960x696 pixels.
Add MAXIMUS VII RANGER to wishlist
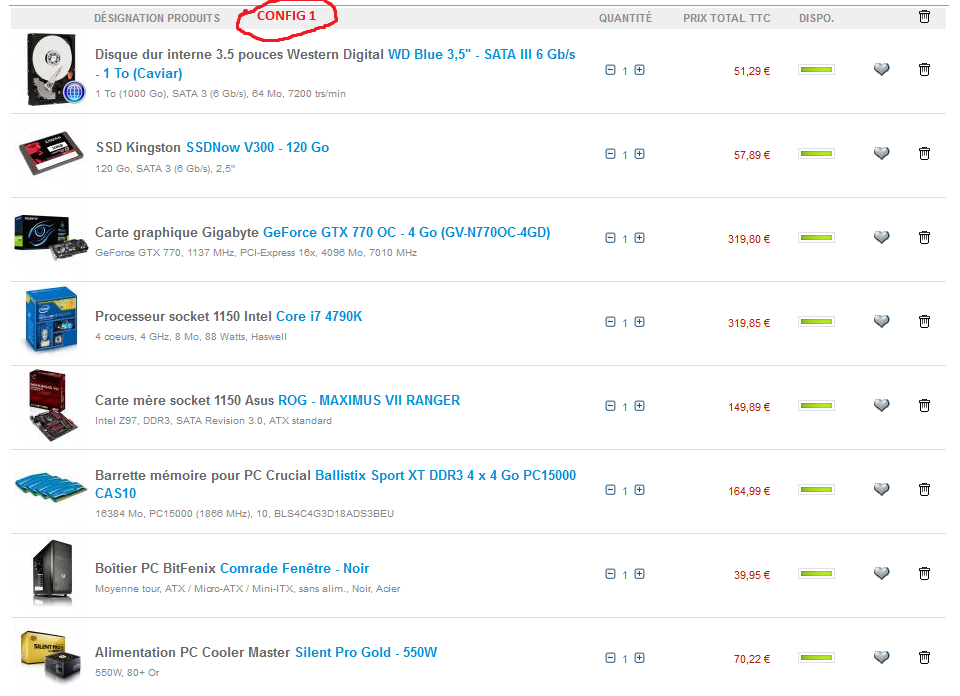pos(881,405)
